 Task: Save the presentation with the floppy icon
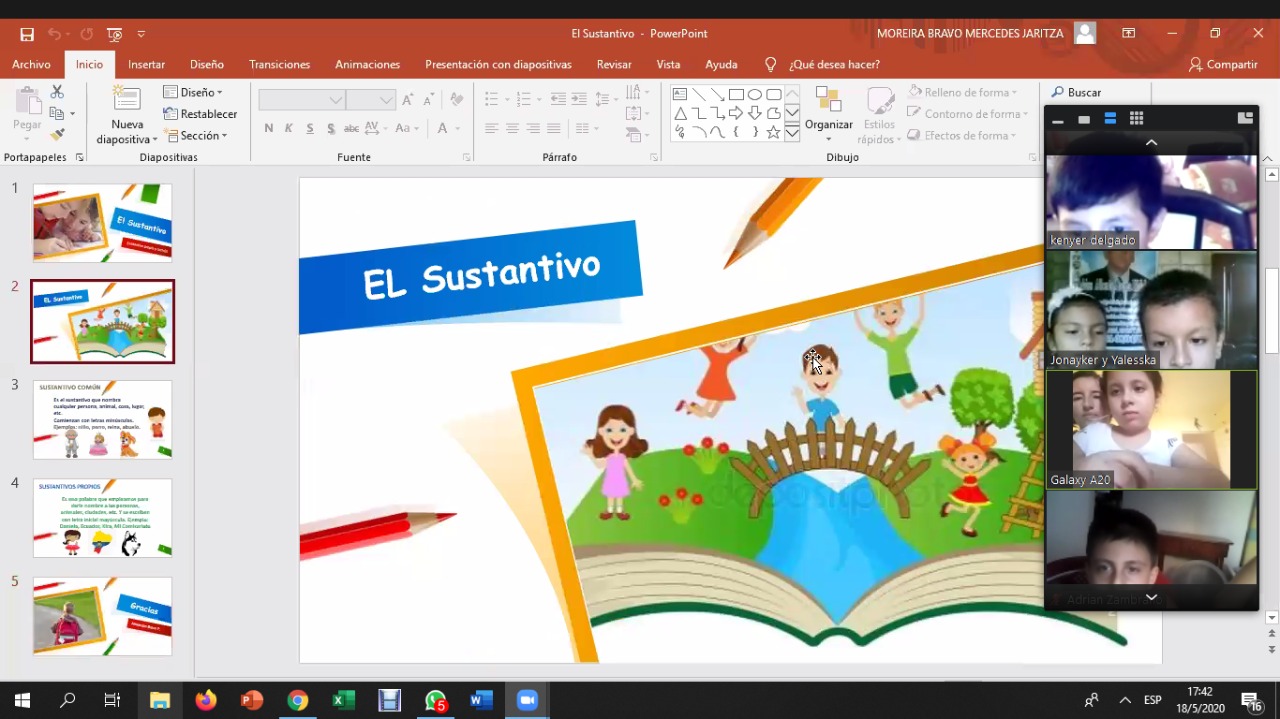coord(27,34)
